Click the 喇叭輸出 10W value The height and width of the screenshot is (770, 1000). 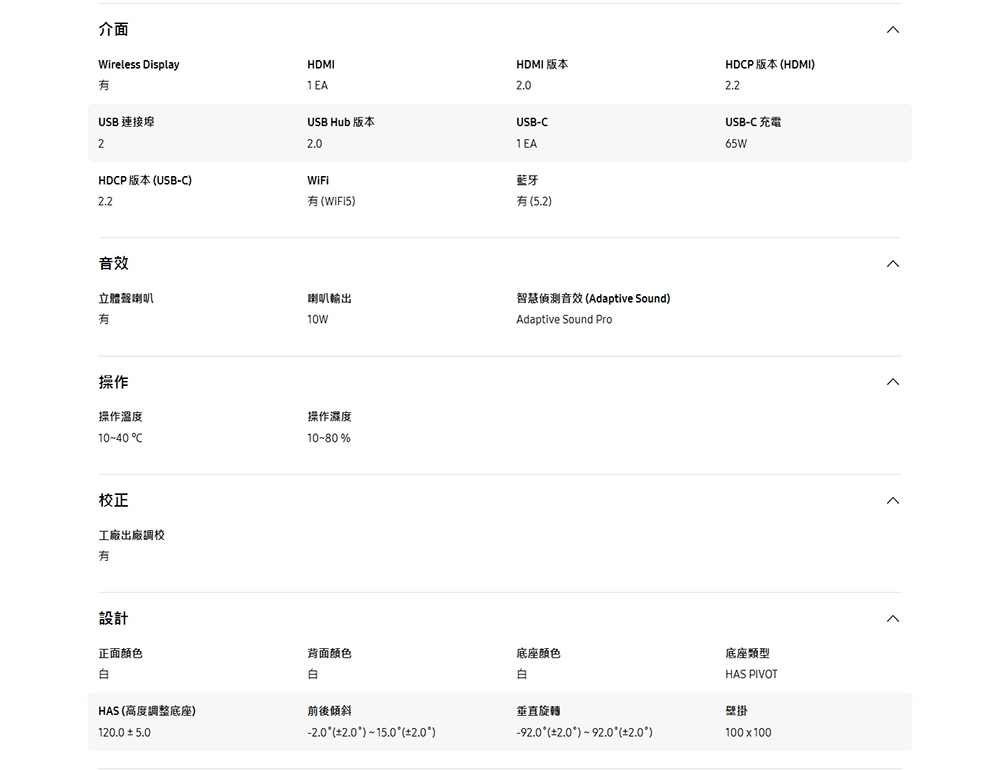tap(315, 319)
